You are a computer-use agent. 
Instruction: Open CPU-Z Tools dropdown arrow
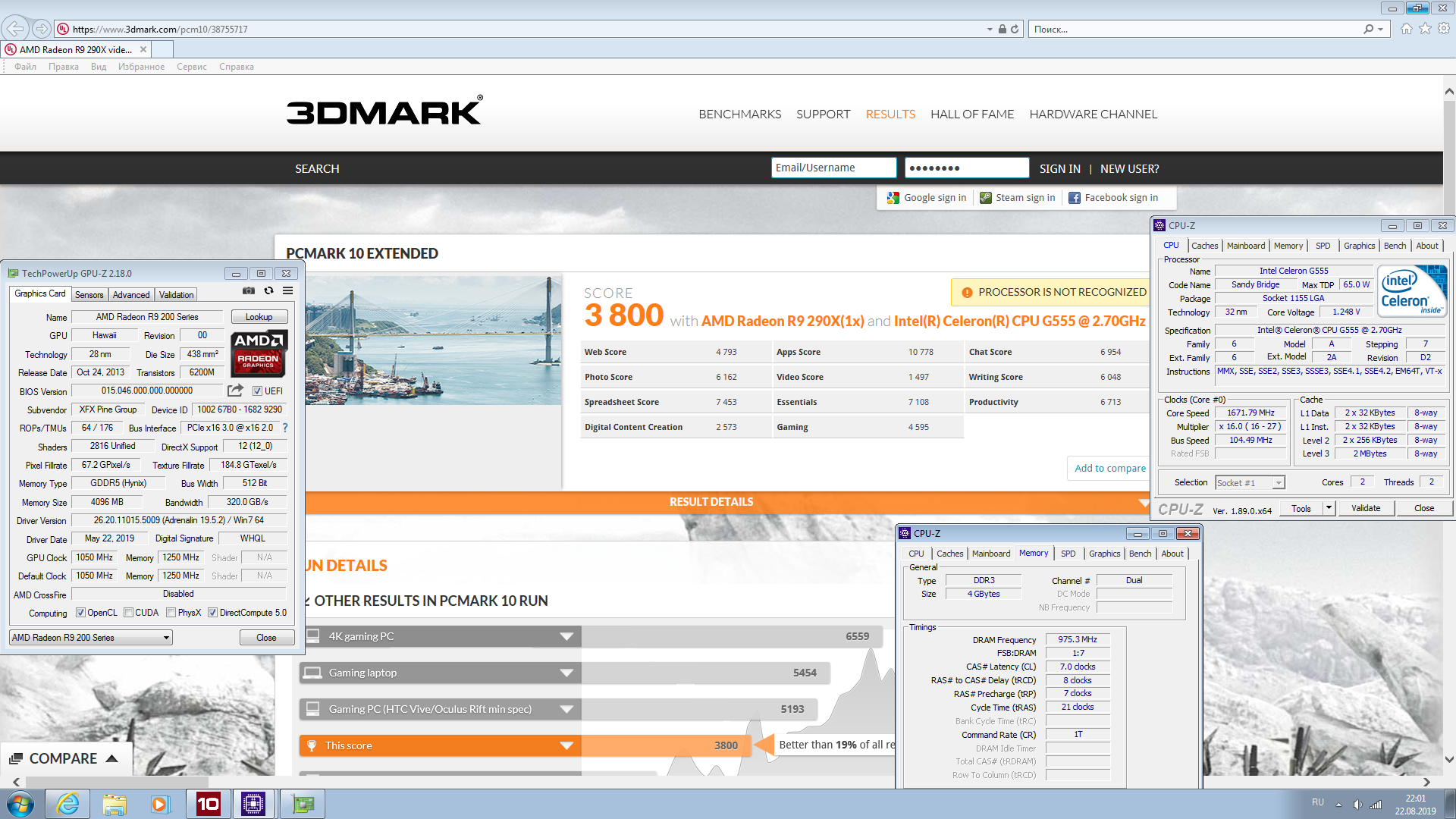pyautogui.click(x=1329, y=508)
